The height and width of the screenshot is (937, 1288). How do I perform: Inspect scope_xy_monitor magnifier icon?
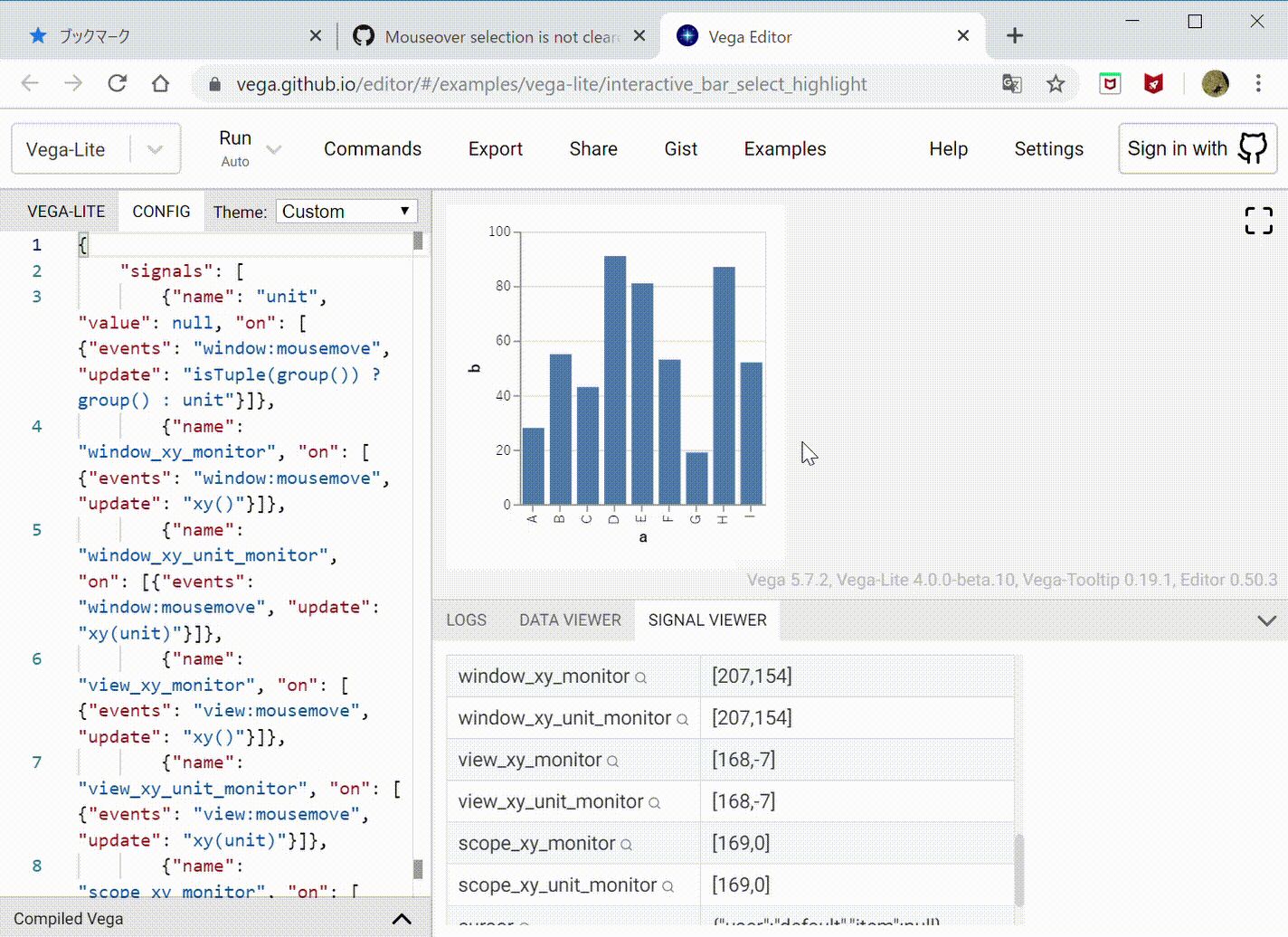[626, 845]
